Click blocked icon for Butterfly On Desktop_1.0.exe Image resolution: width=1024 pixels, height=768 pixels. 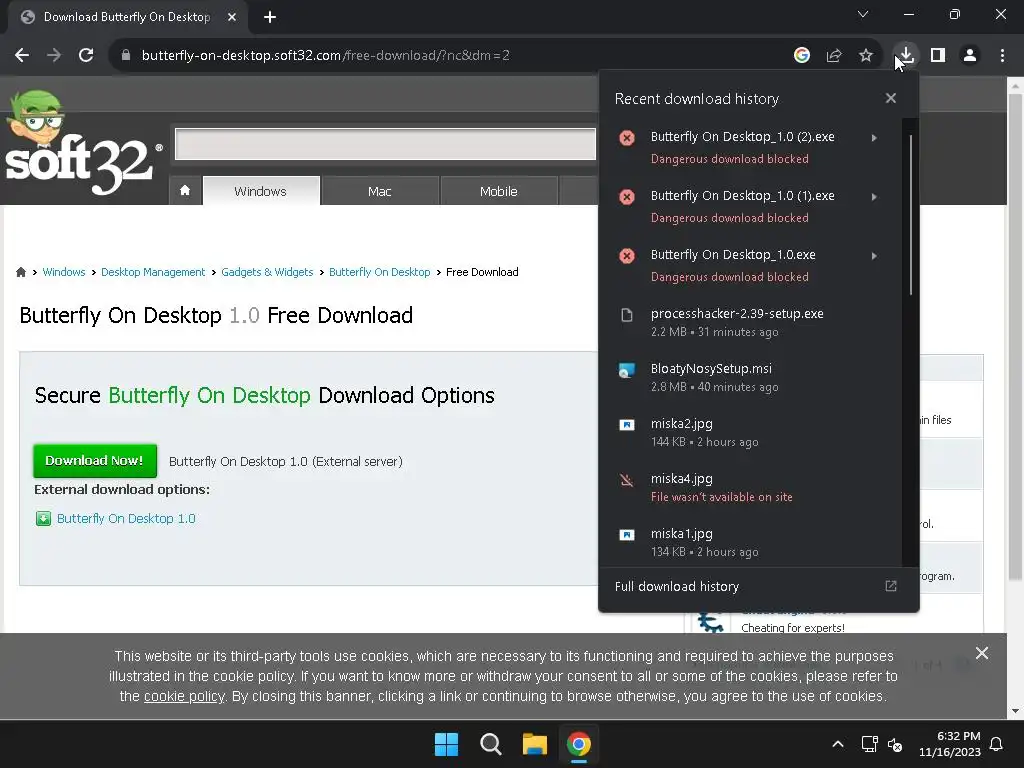click(x=627, y=255)
